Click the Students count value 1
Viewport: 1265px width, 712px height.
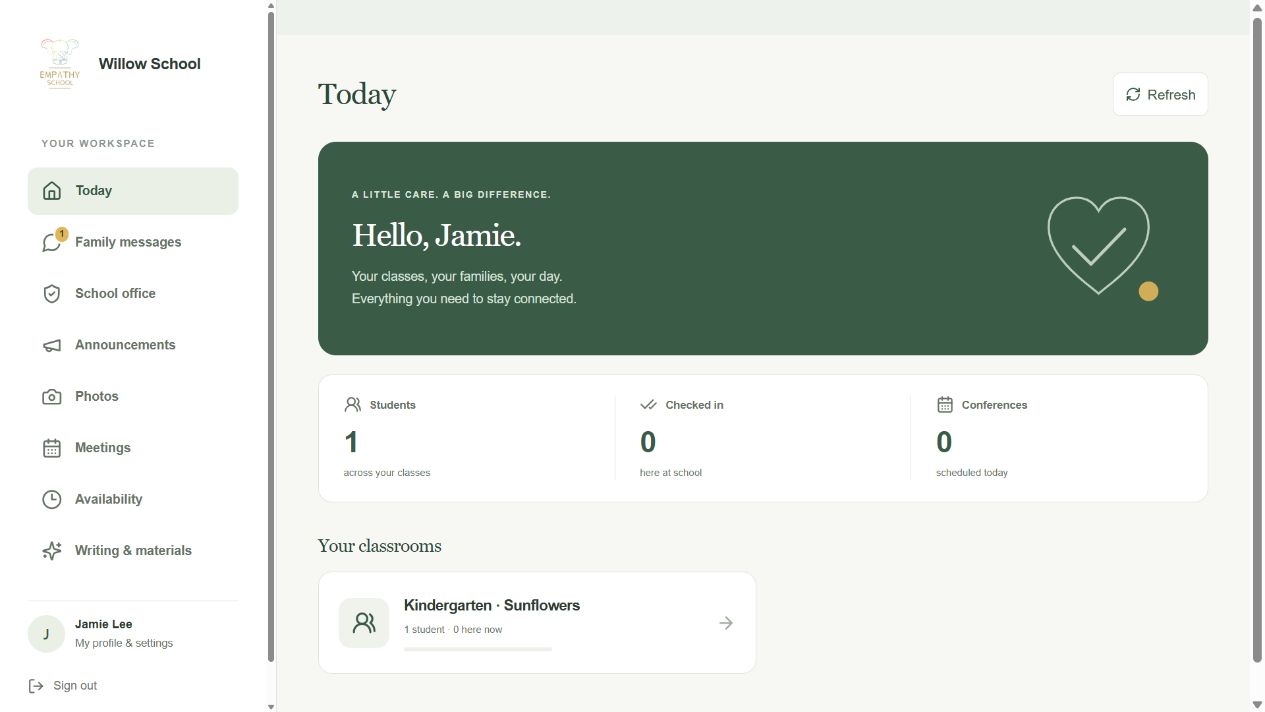point(351,442)
